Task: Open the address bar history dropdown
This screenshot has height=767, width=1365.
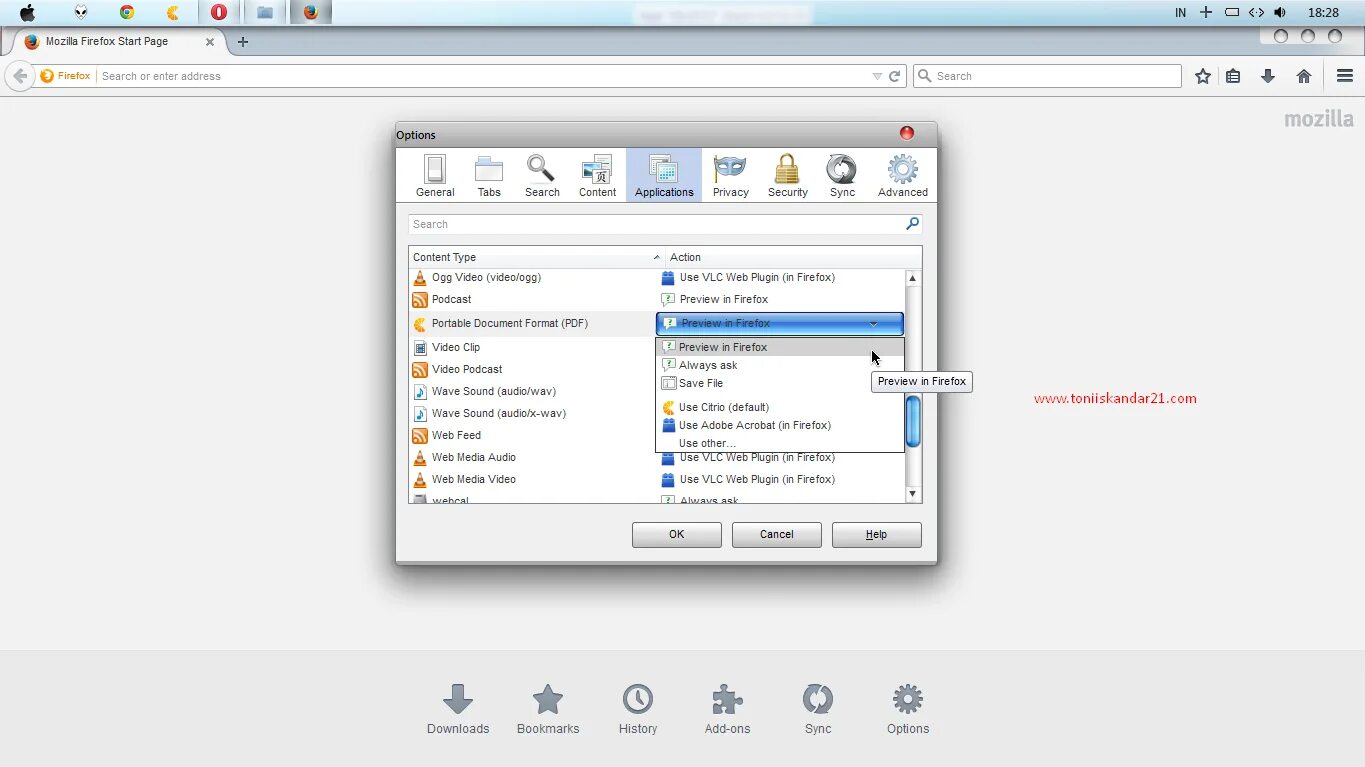Action: 877,76
